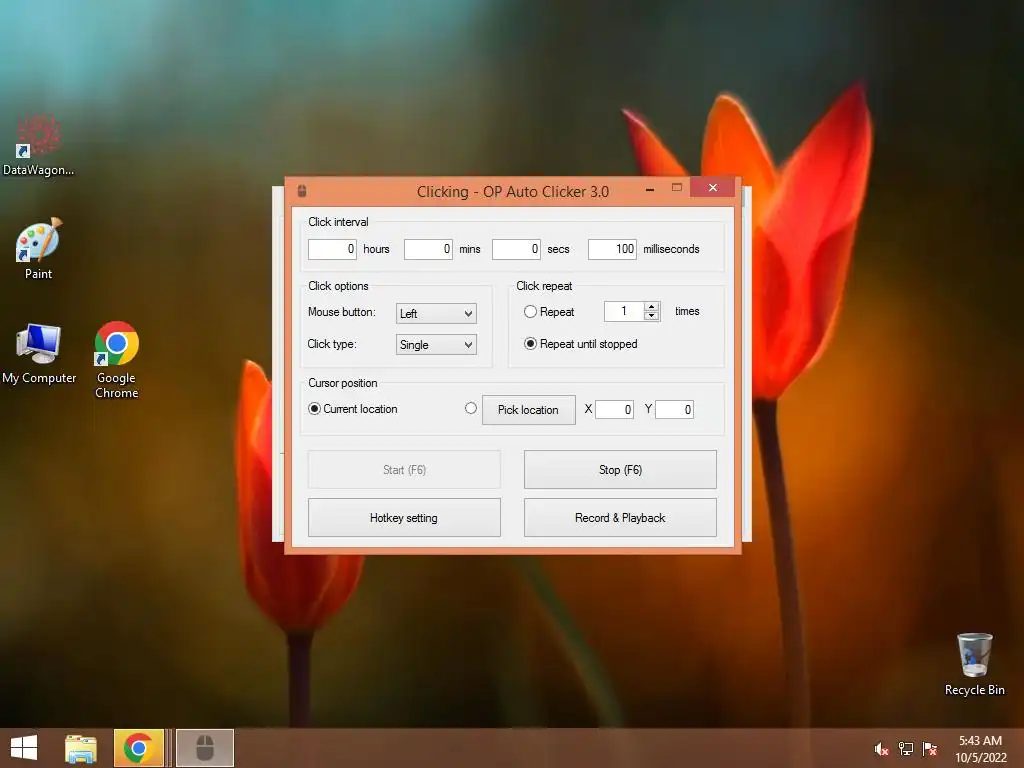The width and height of the screenshot is (1024, 768).
Task: Open the Paint desktop icon
Action: pyautogui.click(x=39, y=249)
